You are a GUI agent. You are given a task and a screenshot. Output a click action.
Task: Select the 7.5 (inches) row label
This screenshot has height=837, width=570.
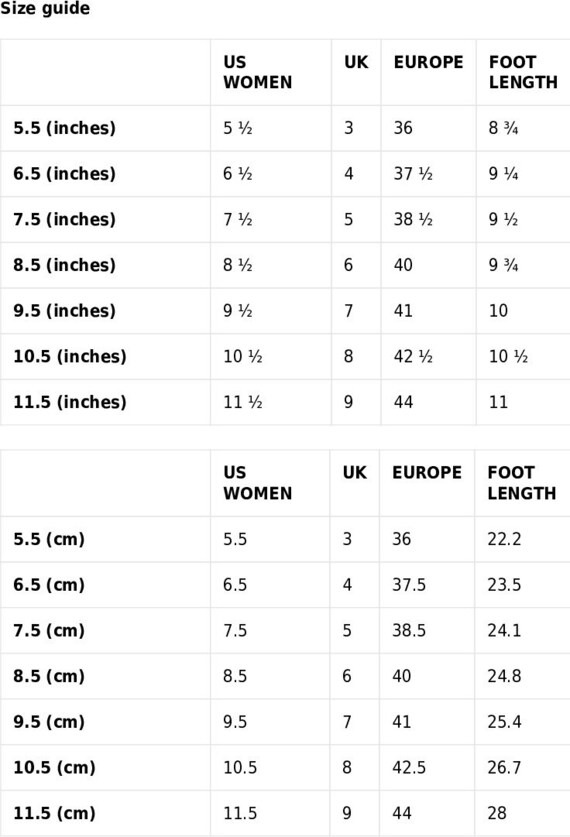[64, 219]
